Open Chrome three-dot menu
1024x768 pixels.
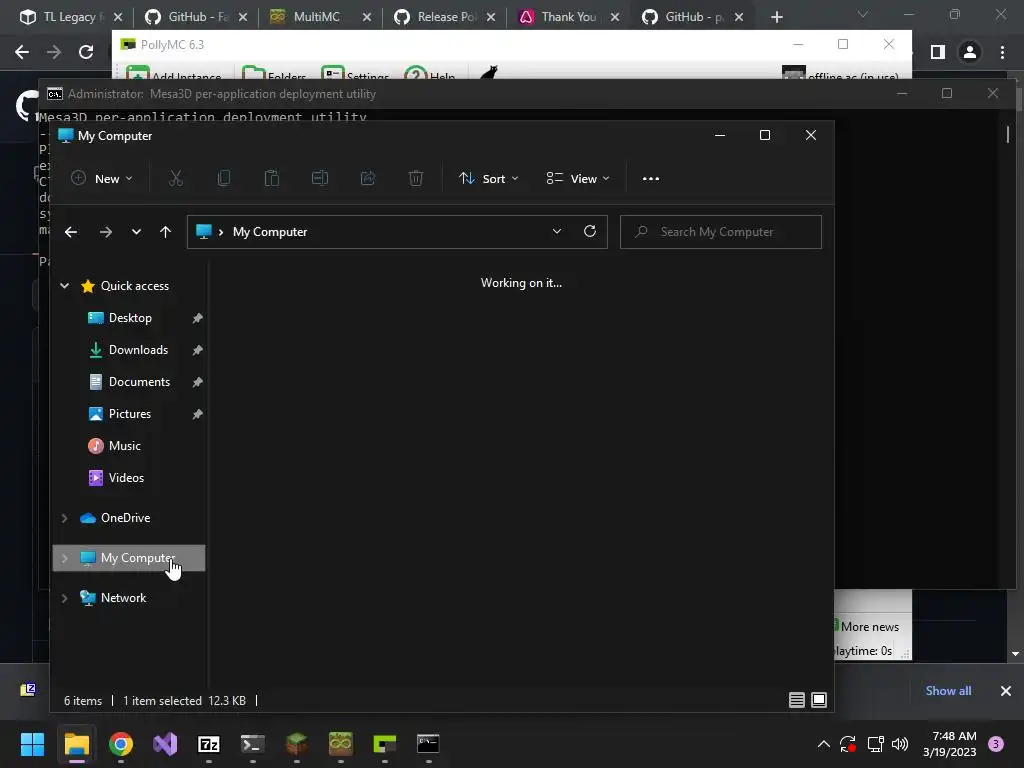coord(1002,52)
